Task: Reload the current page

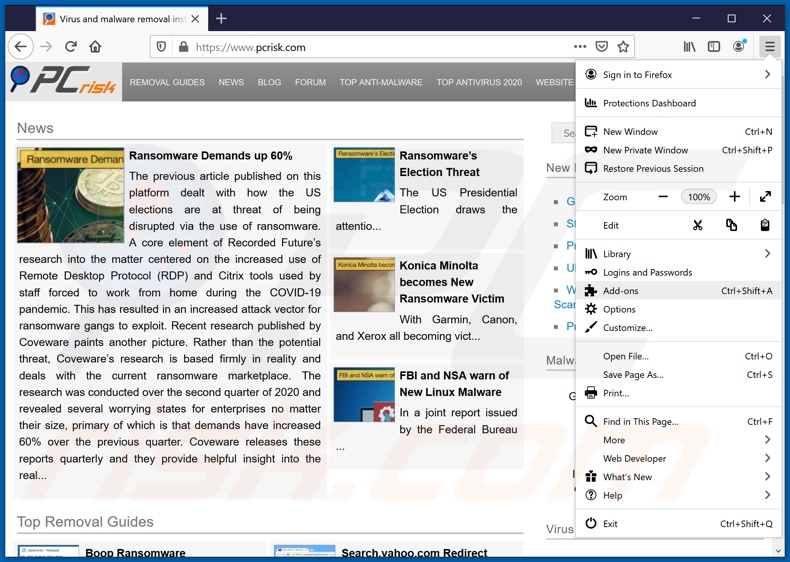Action: tap(71, 47)
